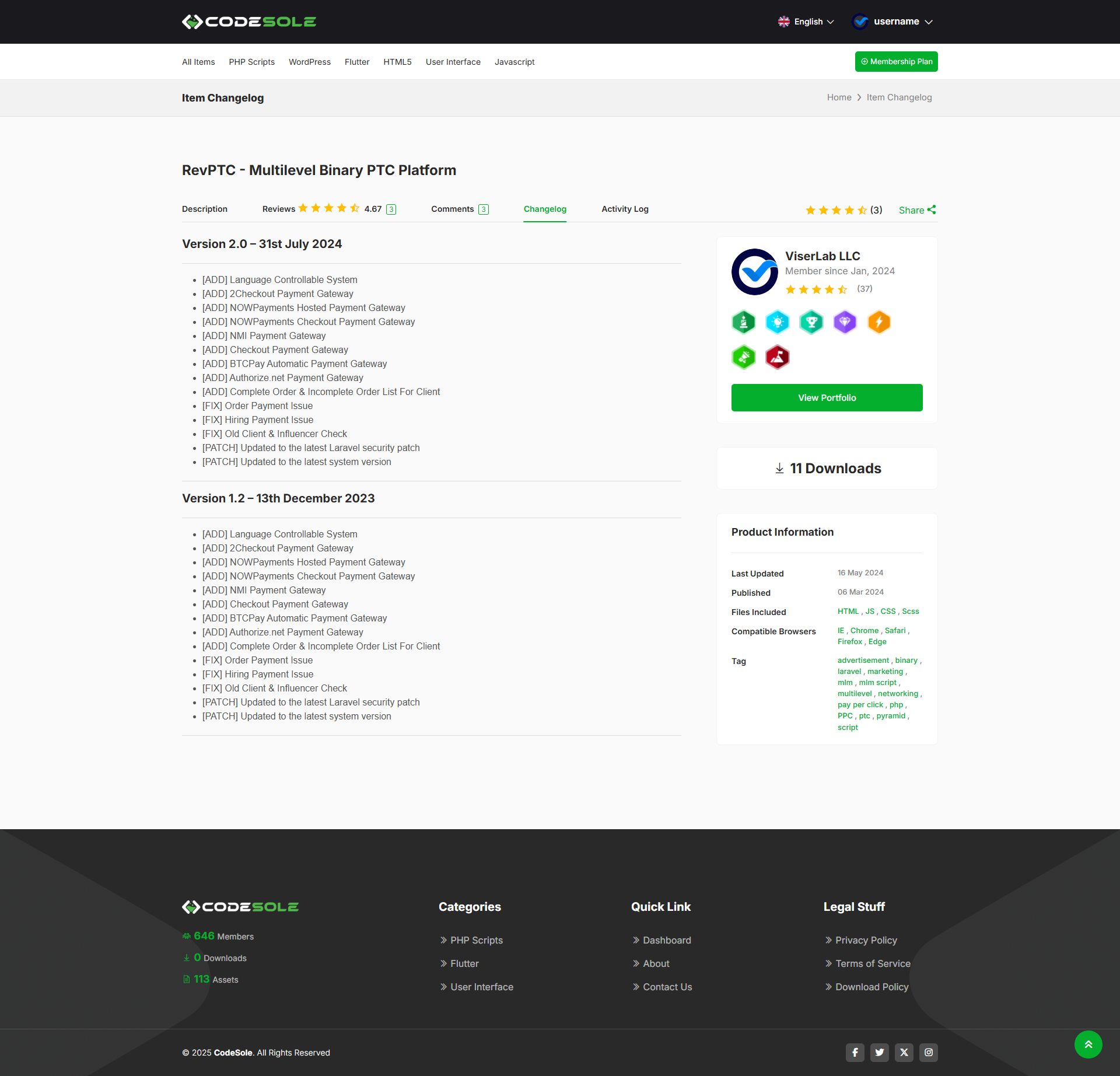Click the View Portfolio button
The height and width of the screenshot is (1076, 1120).
point(827,397)
